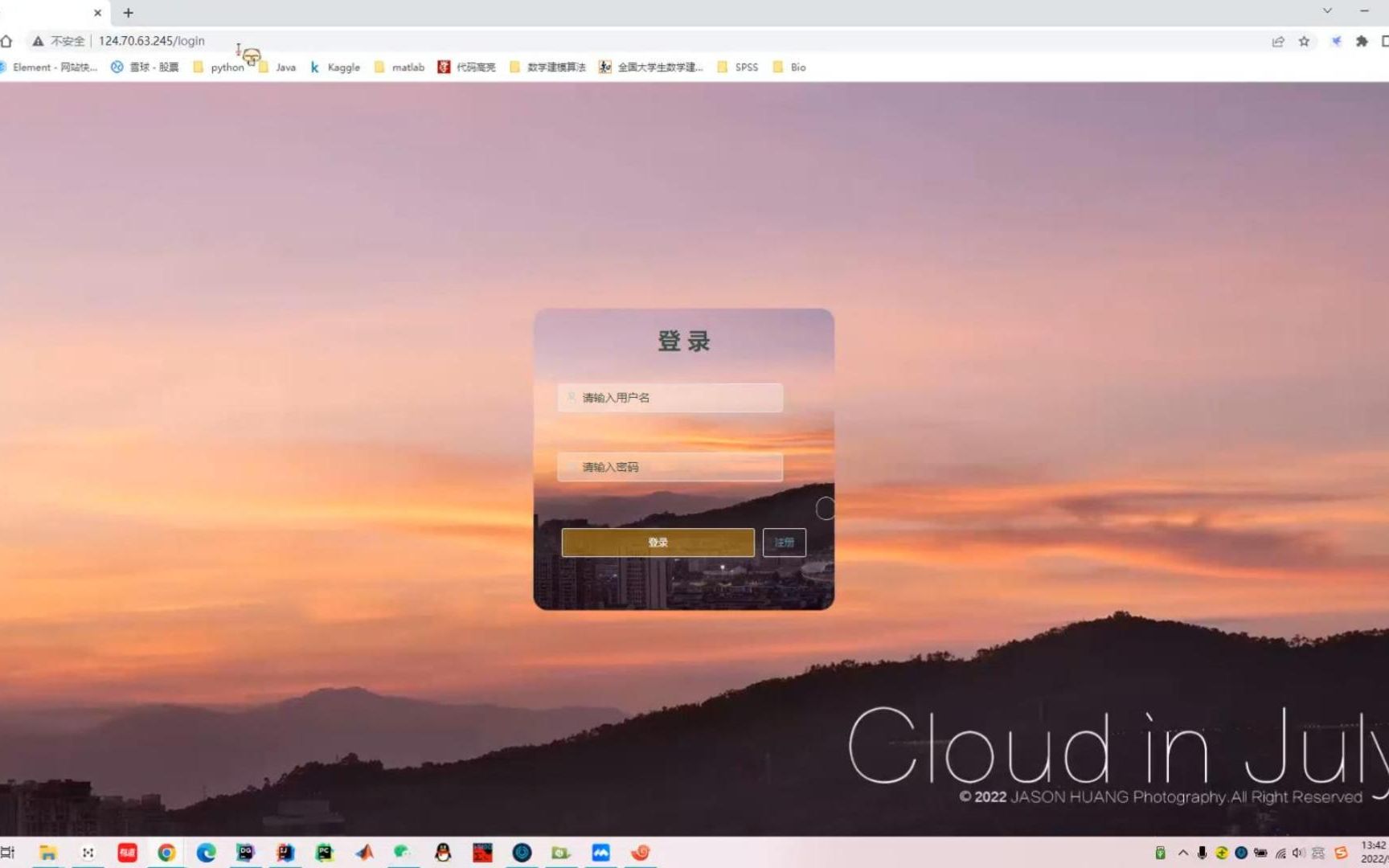Open the Extensions puzzle icon
This screenshot has width=1389, height=868.
pos(1362,41)
